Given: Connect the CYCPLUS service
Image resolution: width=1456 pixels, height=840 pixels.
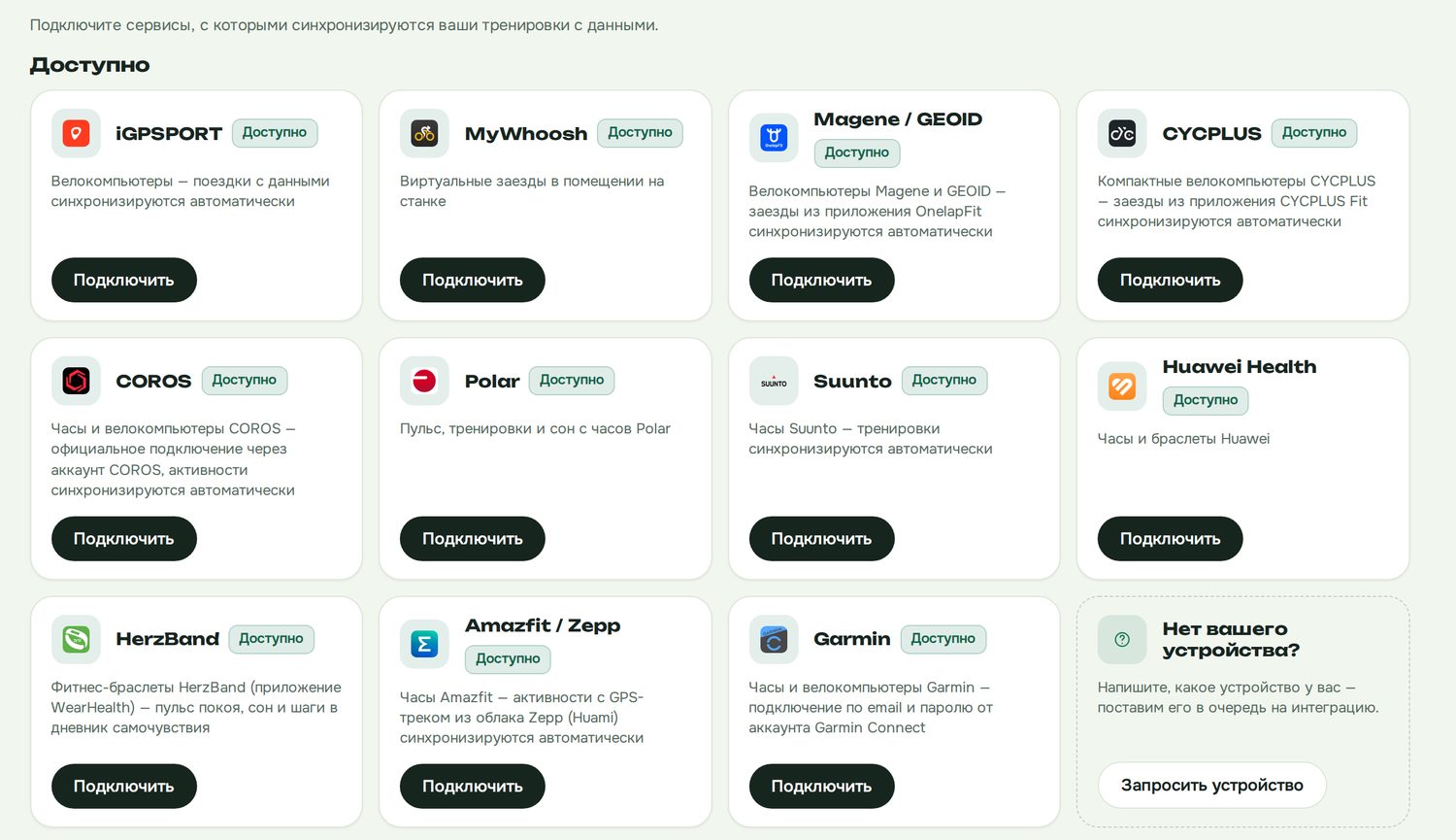Looking at the screenshot, I should tap(1171, 280).
